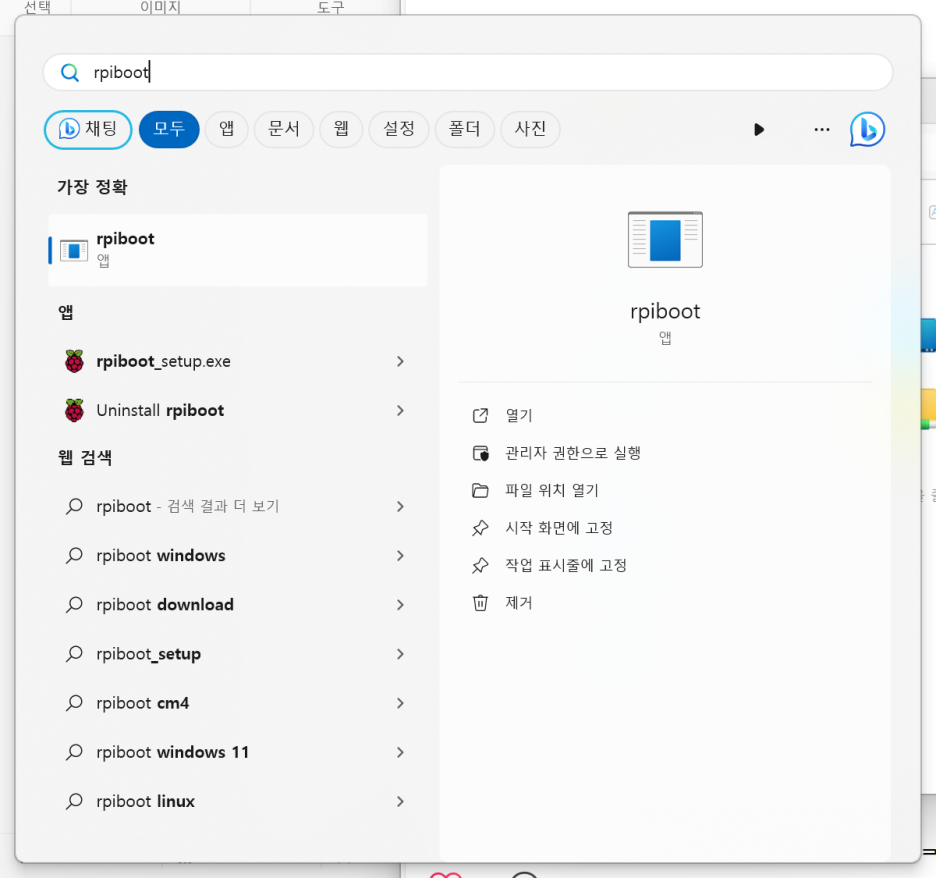Screen dimensions: 936x878
Task: Expand chevron for rpiboot linux
Action: pos(400,802)
